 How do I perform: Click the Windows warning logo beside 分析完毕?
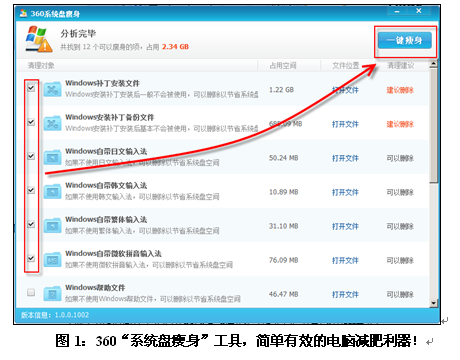point(39,39)
